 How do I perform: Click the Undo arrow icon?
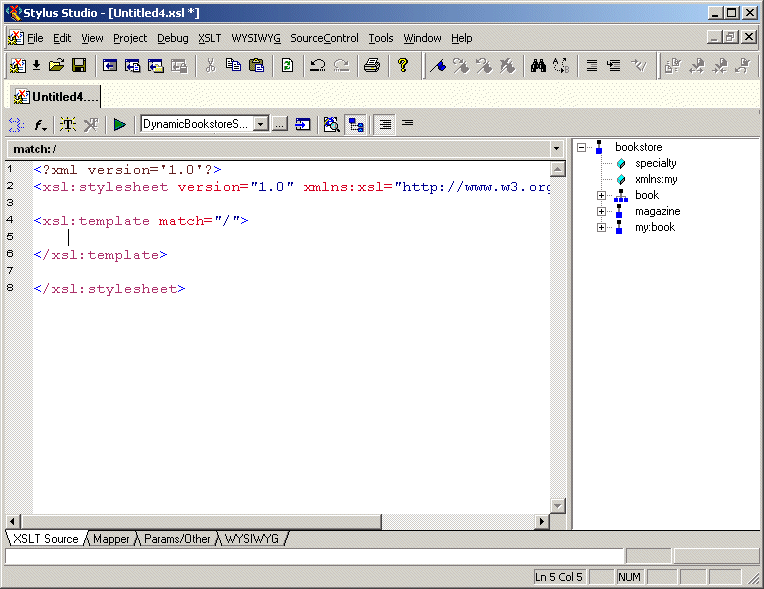[318, 66]
